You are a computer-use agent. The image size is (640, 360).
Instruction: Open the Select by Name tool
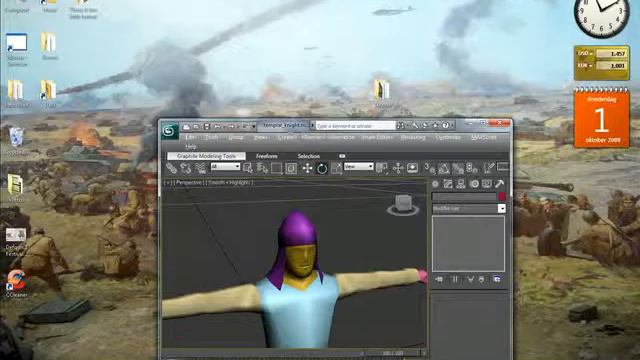[x=262, y=168]
